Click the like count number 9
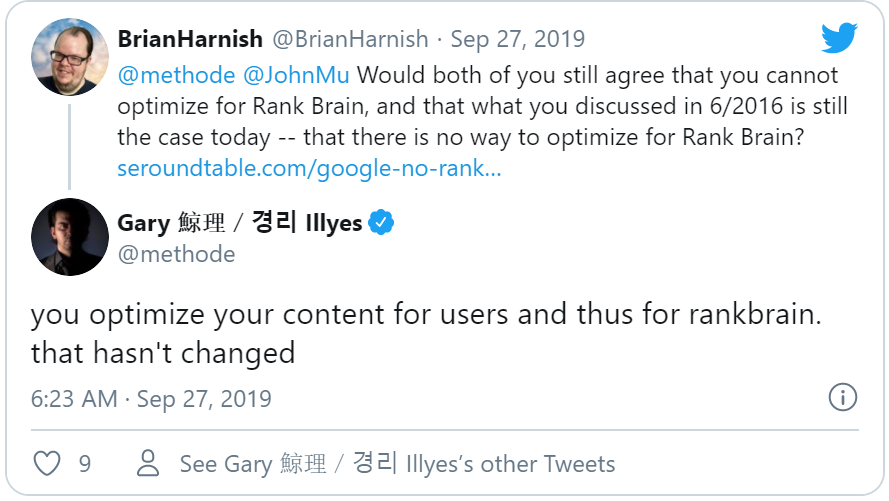 pos(85,464)
